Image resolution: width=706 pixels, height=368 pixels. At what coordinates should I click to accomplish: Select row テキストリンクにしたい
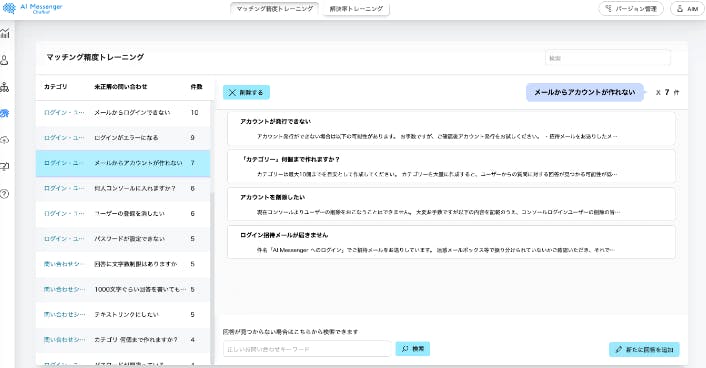click(123, 314)
